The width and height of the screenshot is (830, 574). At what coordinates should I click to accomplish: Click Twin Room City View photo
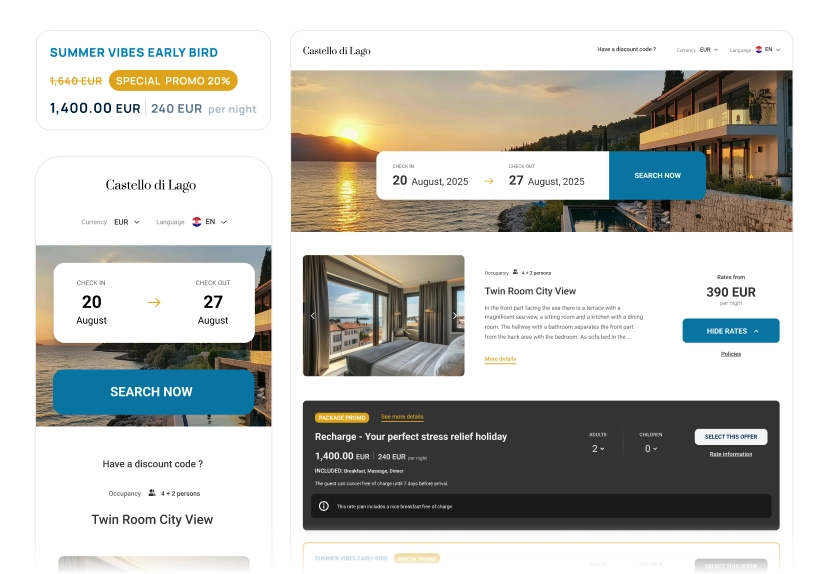pos(384,316)
